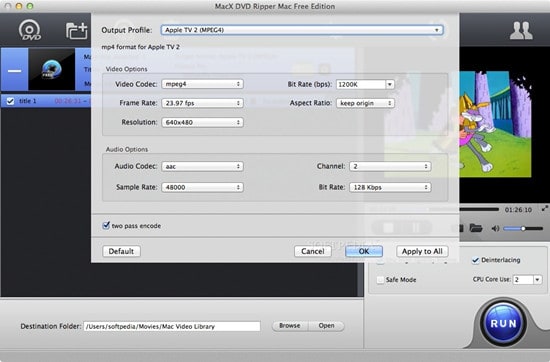The width and height of the screenshot is (550, 362).
Task: Select the title 1 row text
Action: (x=28, y=101)
